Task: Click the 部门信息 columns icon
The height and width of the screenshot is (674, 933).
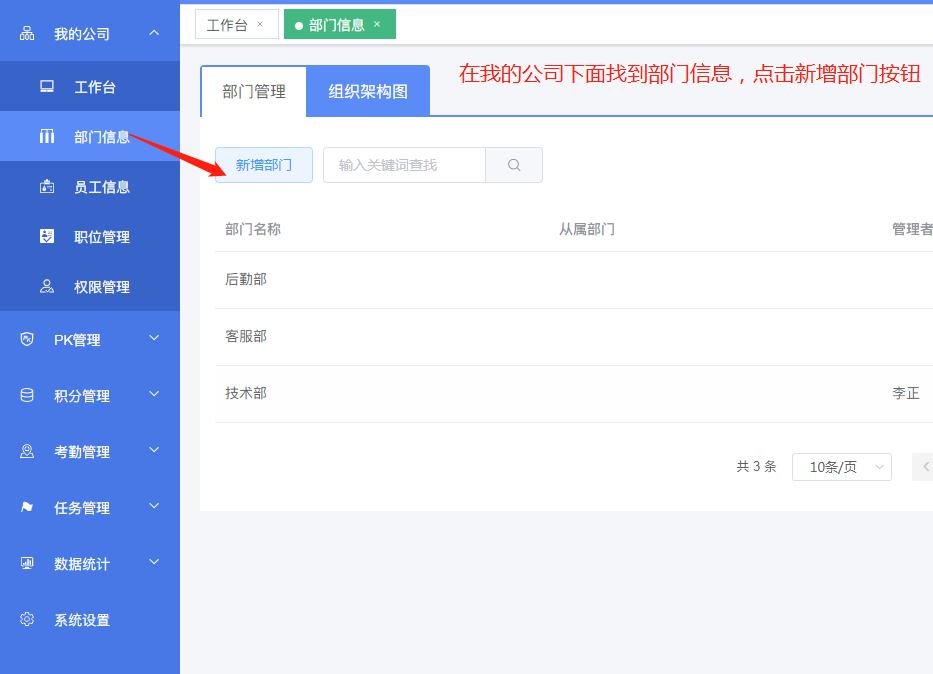Action: (x=47, y=137)
